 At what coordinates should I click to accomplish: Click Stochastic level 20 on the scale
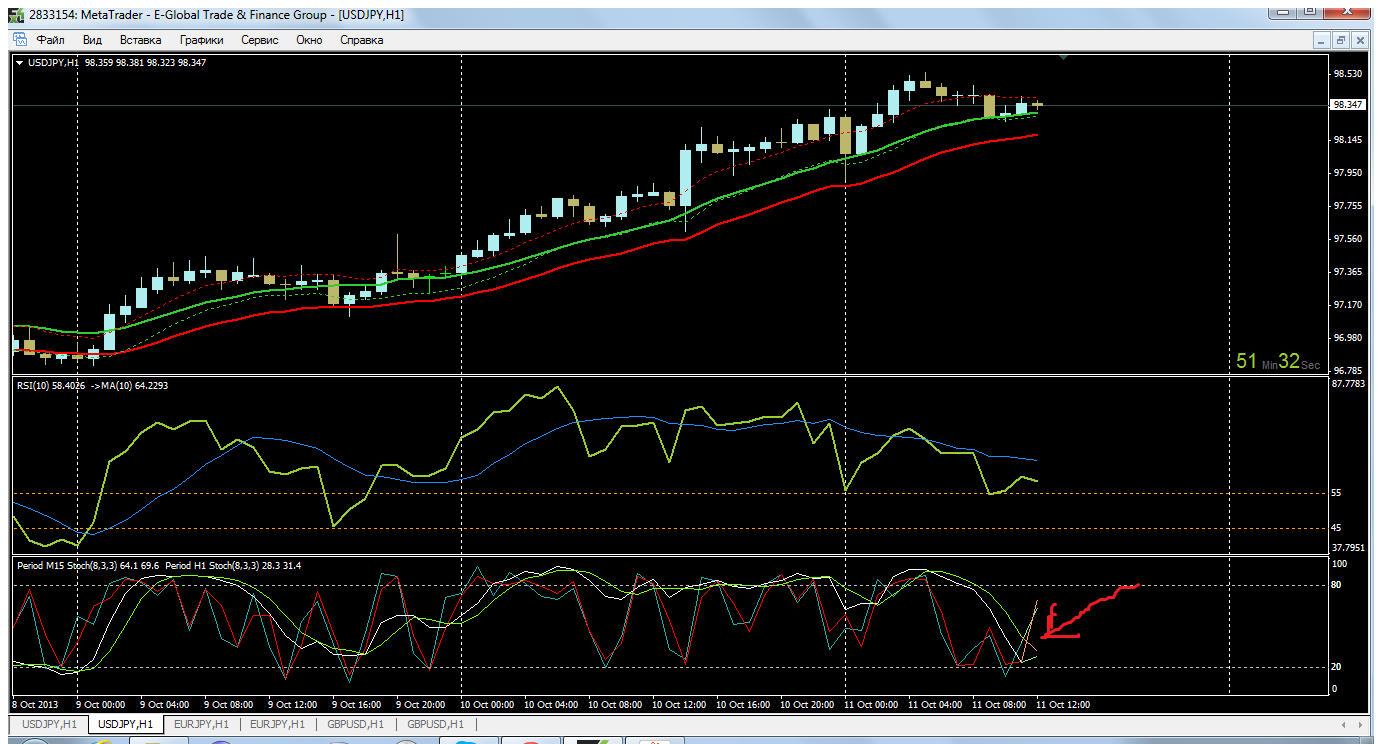tap(1337, 667)
